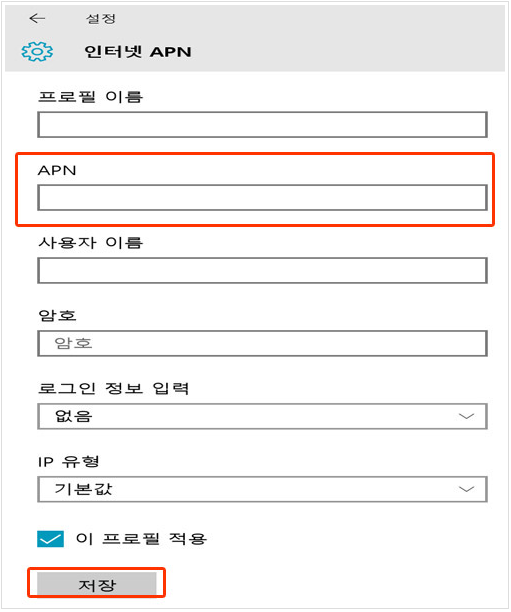Click the blue settings gear icon
This screenshot has width=511, height=612.
click(x=37, y=52)
